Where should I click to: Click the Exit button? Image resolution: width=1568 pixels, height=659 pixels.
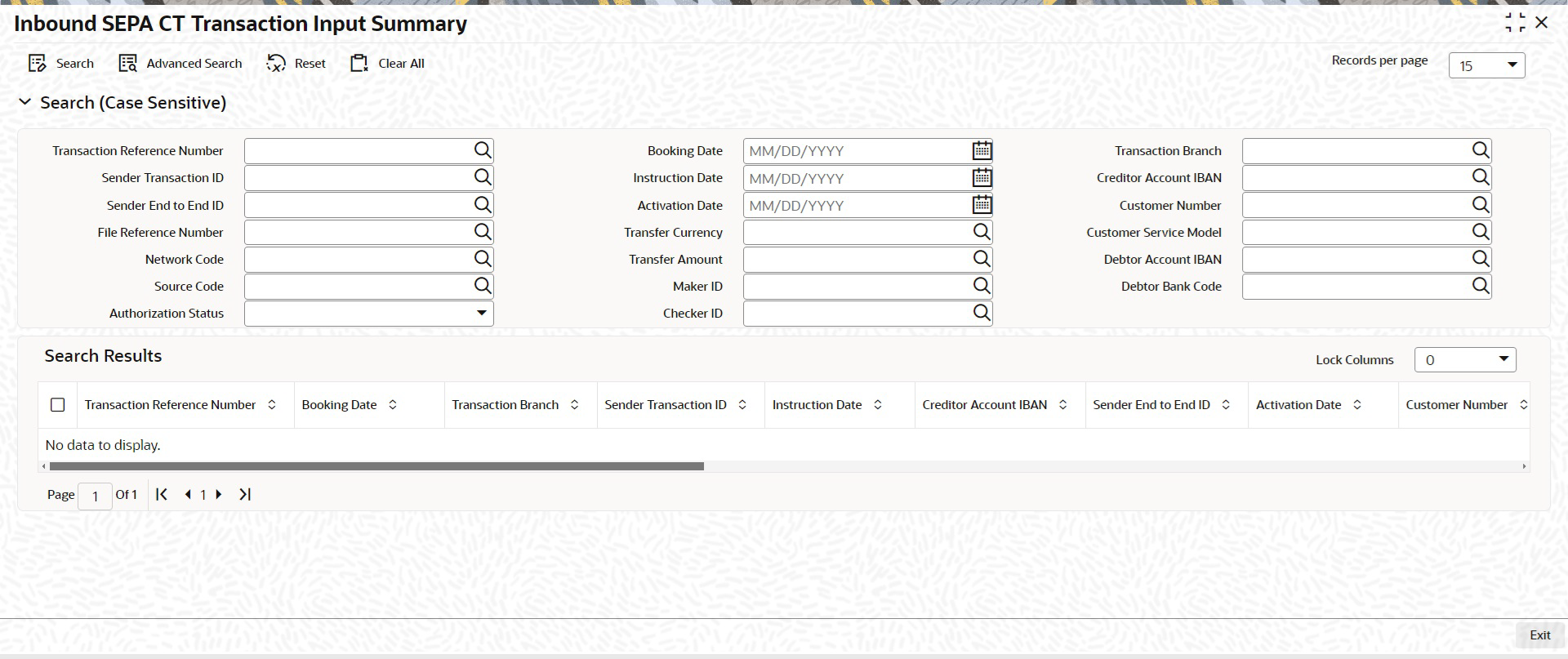[1539, 635]
